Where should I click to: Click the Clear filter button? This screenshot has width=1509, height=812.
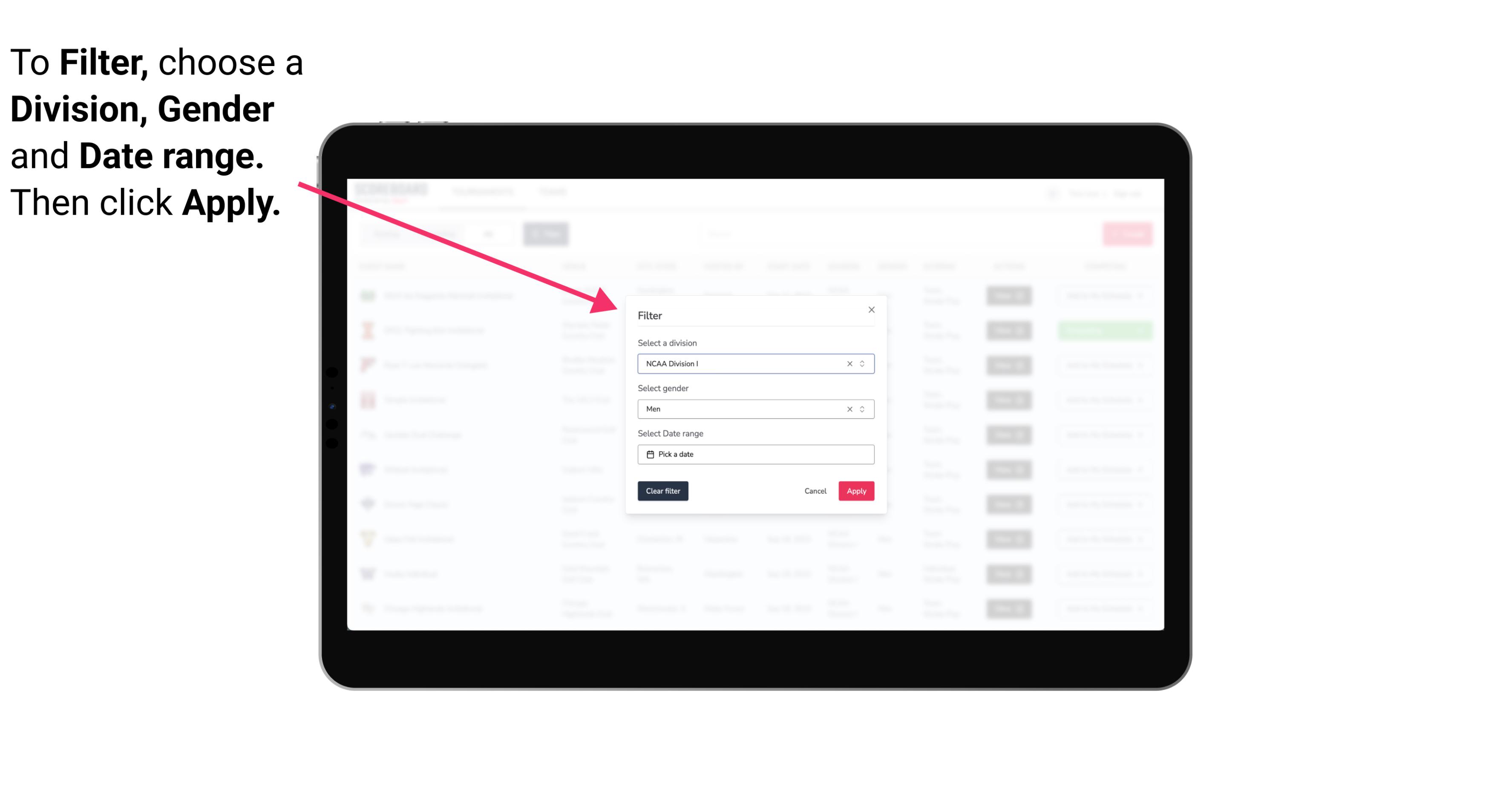(x=663, y=491)
